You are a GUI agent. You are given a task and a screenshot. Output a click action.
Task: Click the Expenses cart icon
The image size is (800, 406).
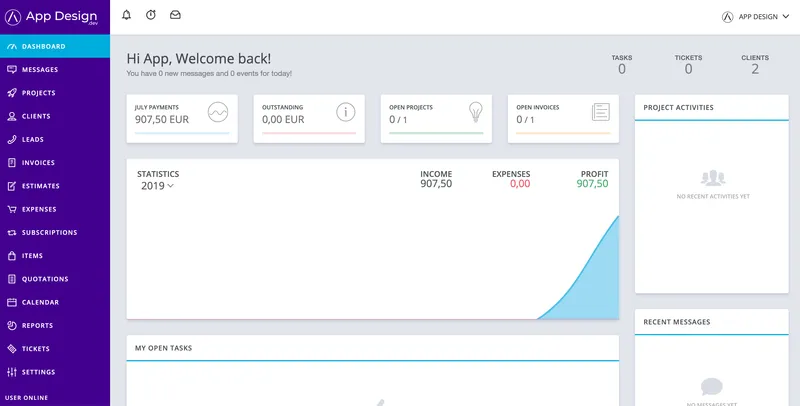click(x=12, y=209)
